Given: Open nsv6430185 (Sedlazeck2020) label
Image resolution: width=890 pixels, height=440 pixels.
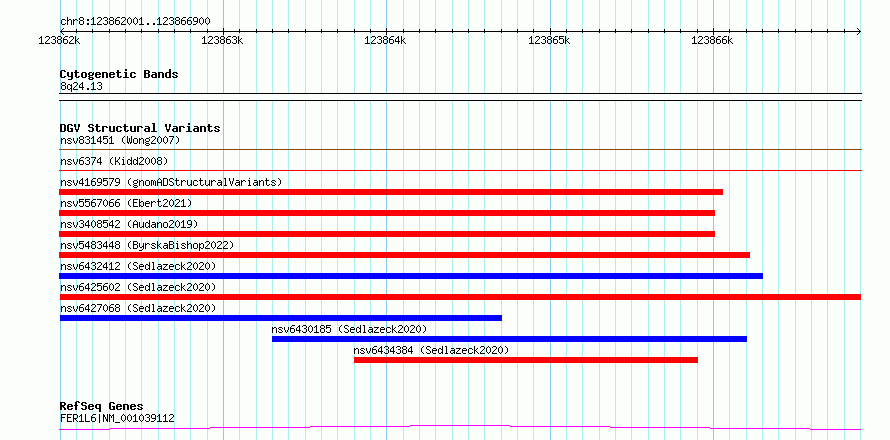Looking at the screenshot, I should coord(349,329).
